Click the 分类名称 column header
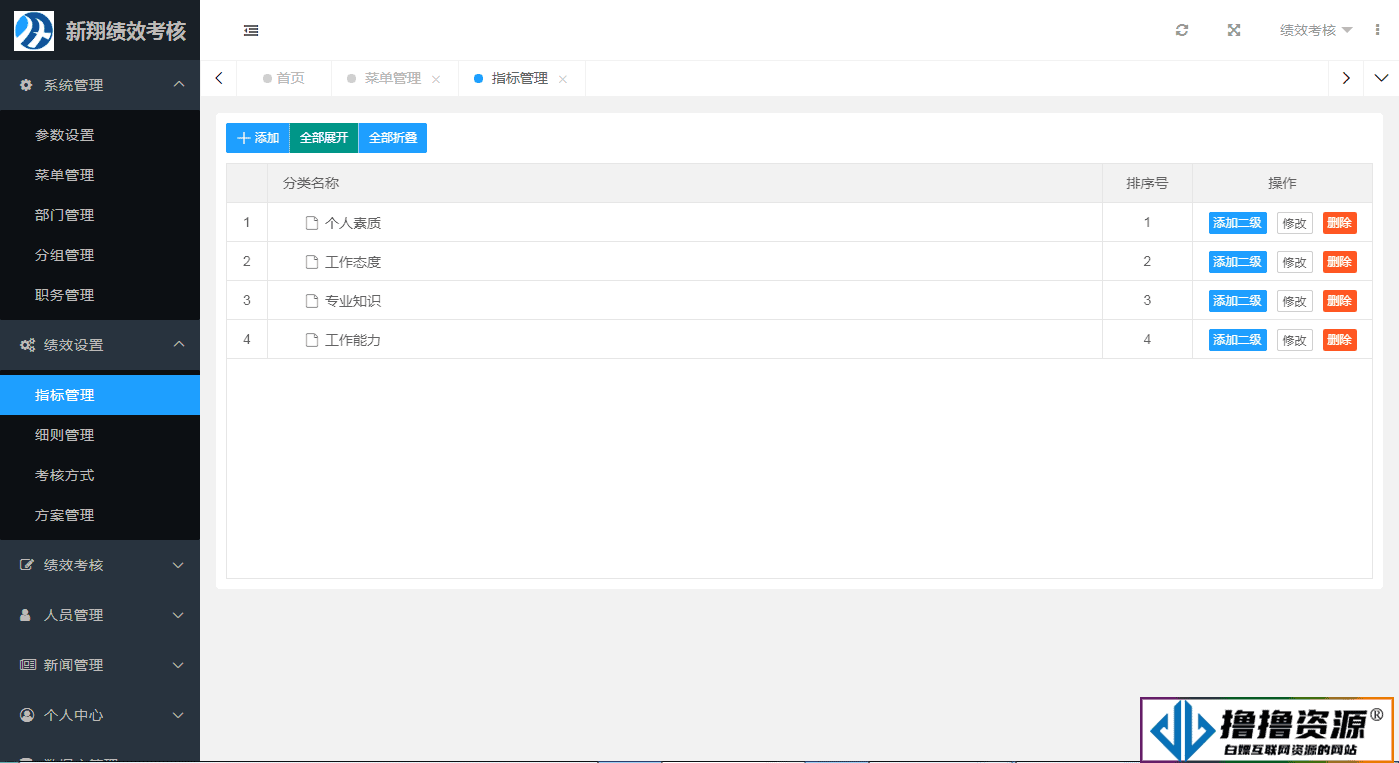 pos(685,183)
